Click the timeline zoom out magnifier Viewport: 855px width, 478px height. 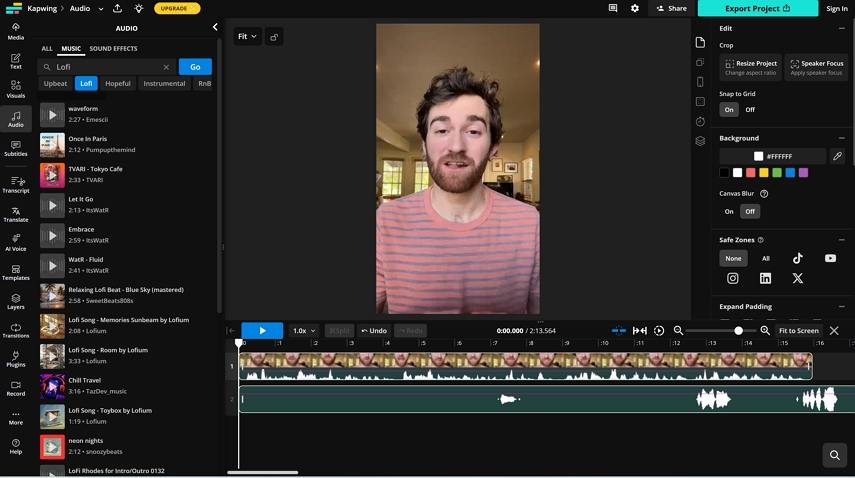678,330
